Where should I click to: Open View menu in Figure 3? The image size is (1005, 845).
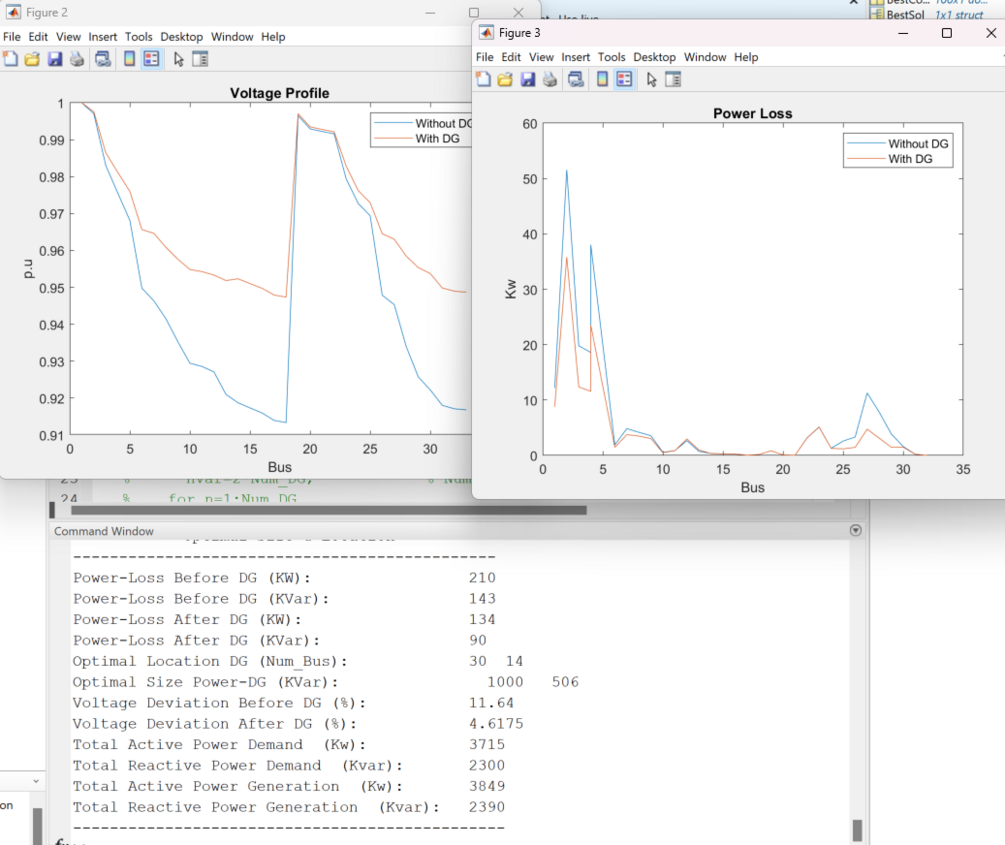[x=541, y=57]
